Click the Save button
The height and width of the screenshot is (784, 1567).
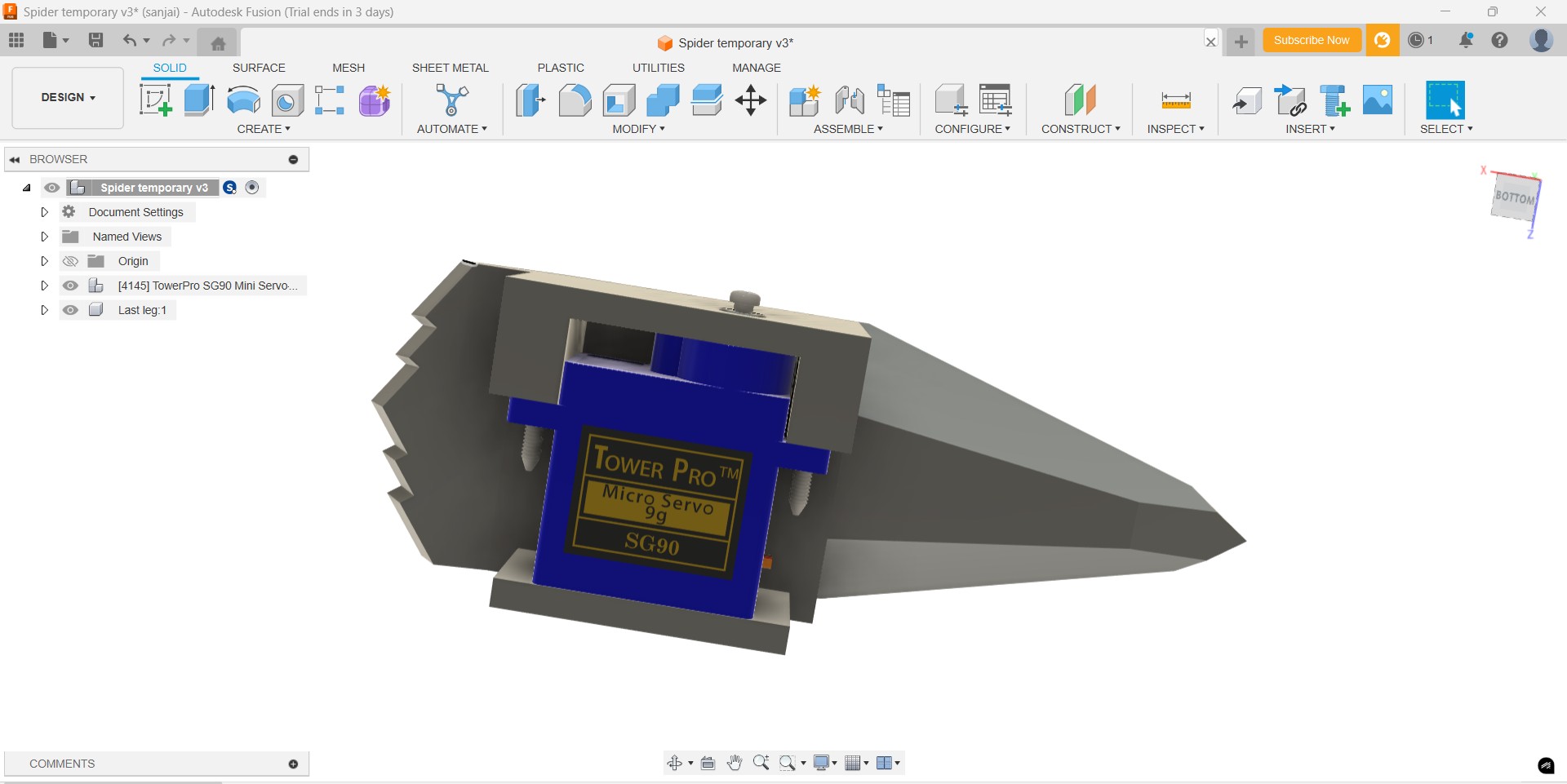click(x=95, y=40)
